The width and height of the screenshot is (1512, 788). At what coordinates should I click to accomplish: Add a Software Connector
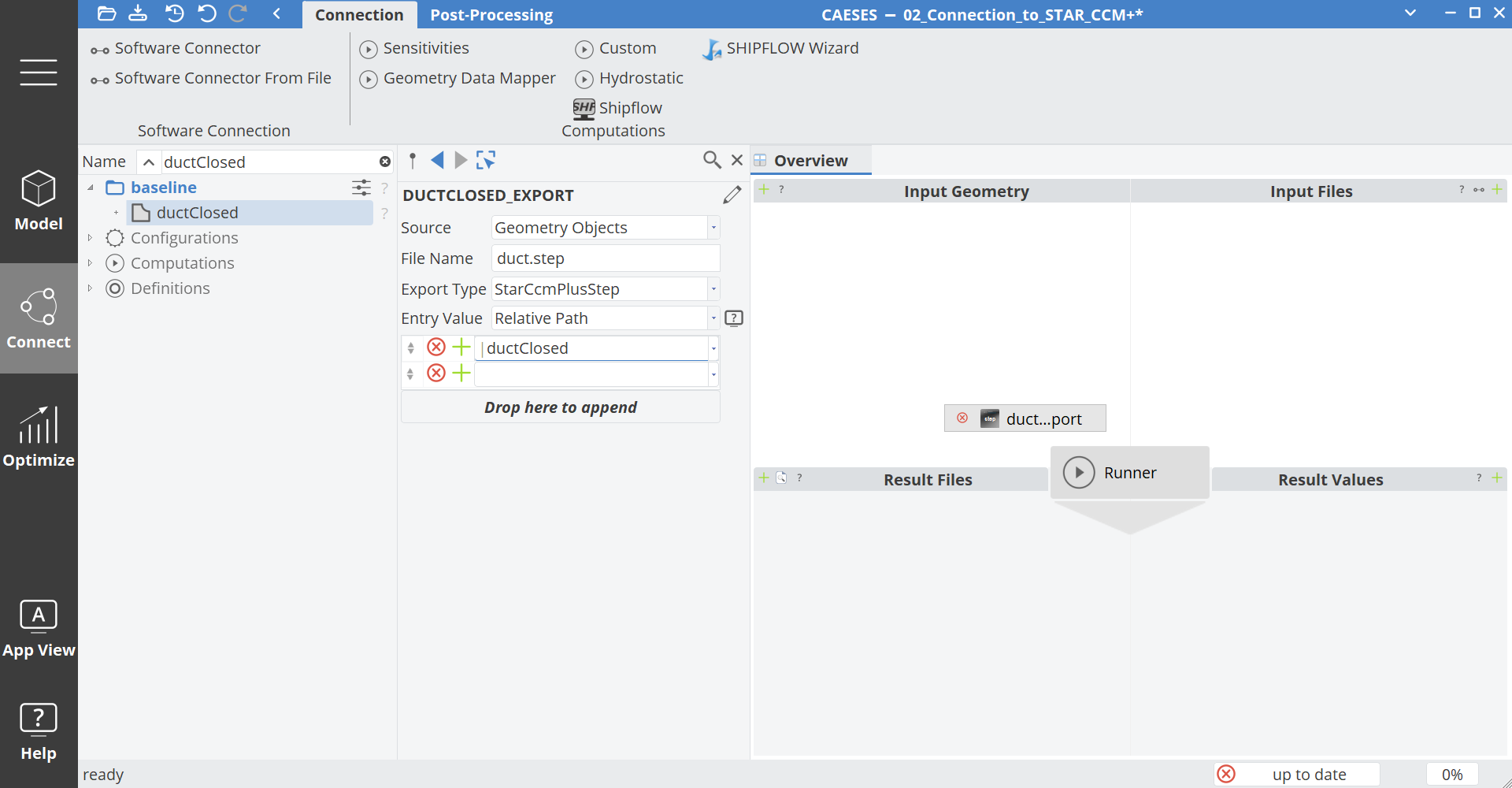[176, 49]
